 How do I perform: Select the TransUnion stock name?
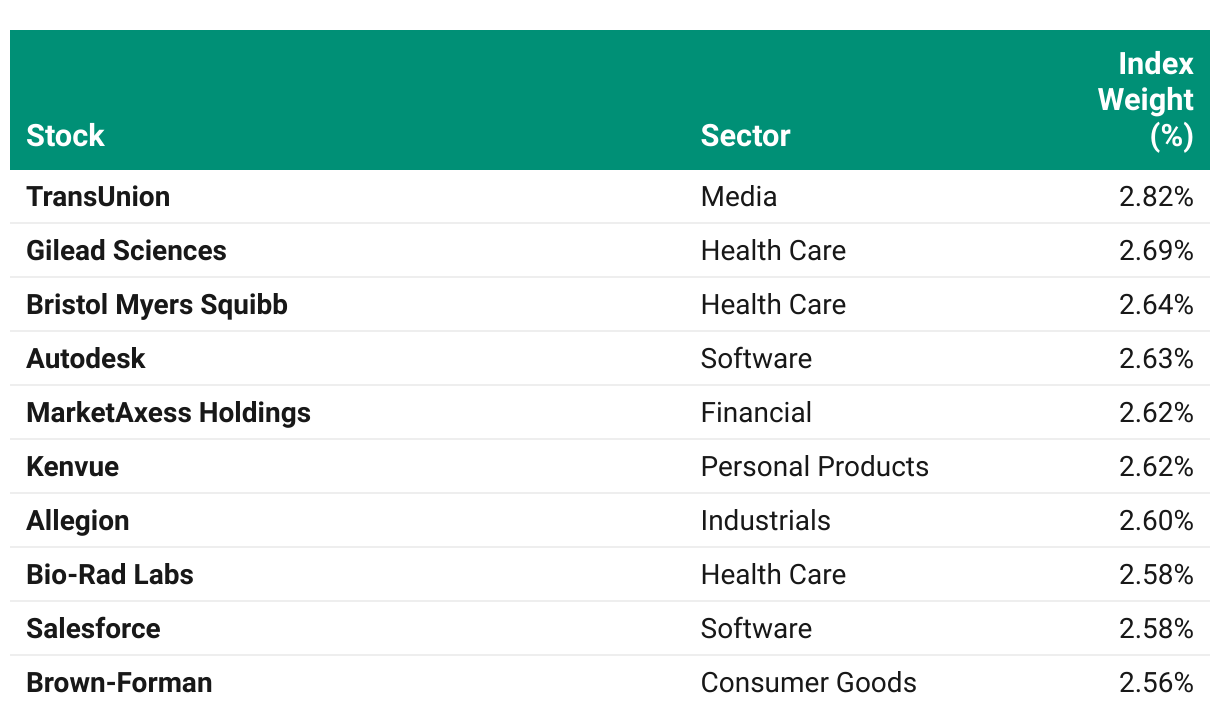(98, 196)
